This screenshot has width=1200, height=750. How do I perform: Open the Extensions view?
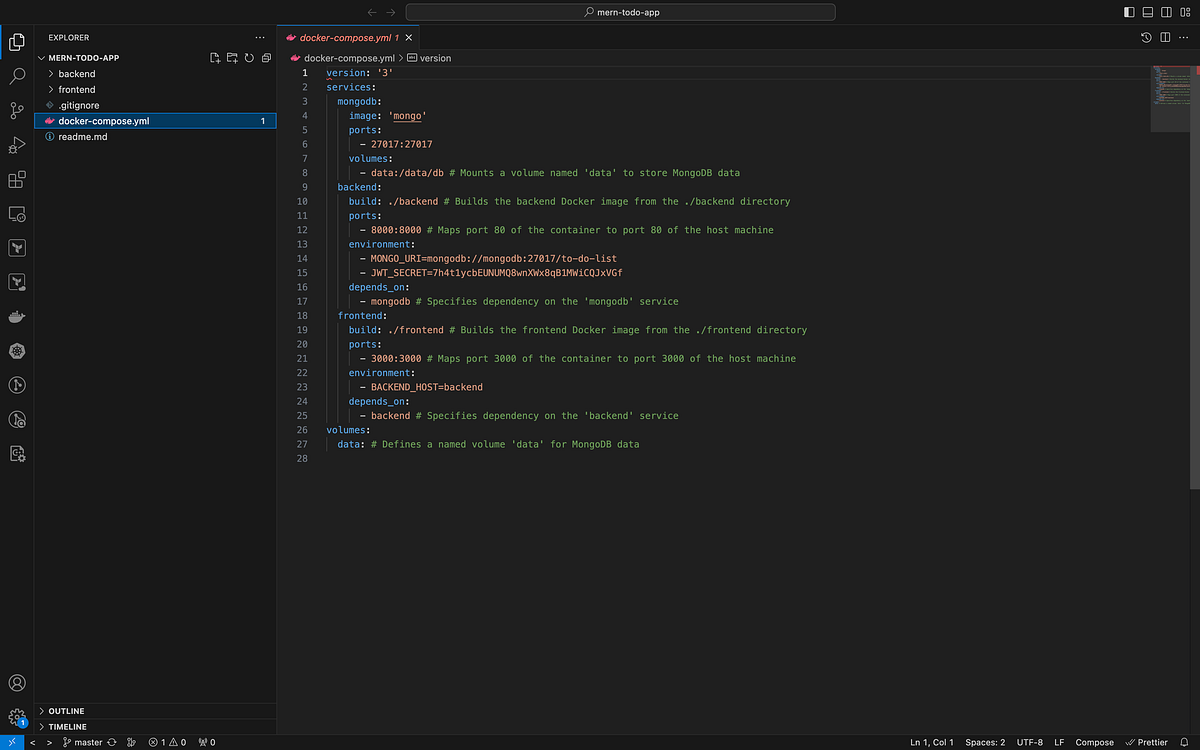[x=16, y=179]
